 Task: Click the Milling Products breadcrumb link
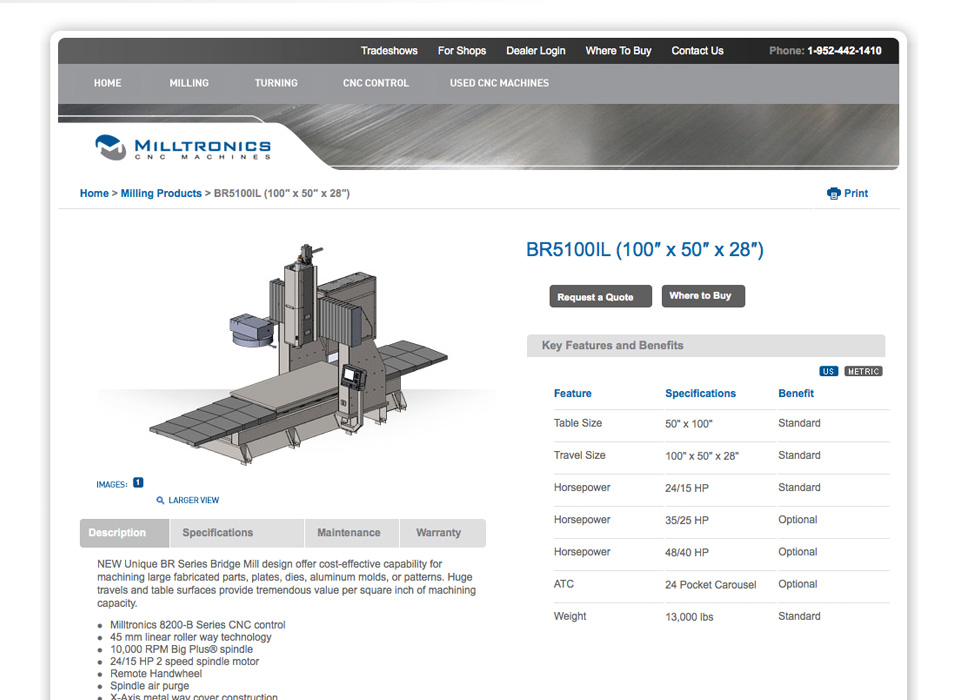coord(161,194)
